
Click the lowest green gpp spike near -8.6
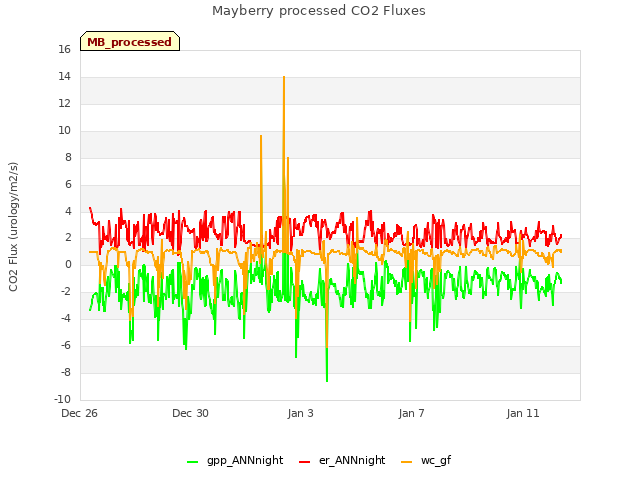pos(327,381)
